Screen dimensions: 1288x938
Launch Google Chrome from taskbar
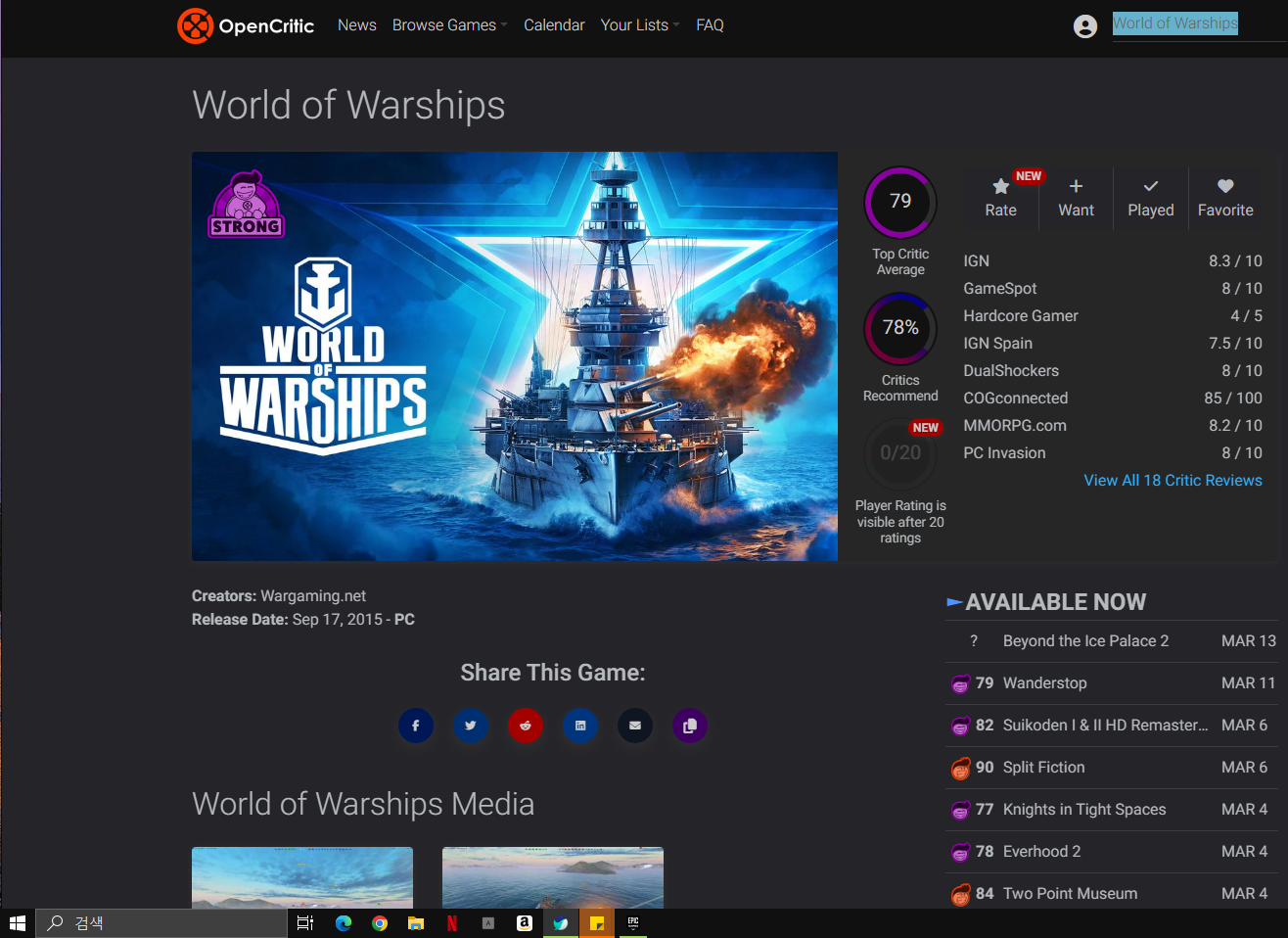pos(380,923)
